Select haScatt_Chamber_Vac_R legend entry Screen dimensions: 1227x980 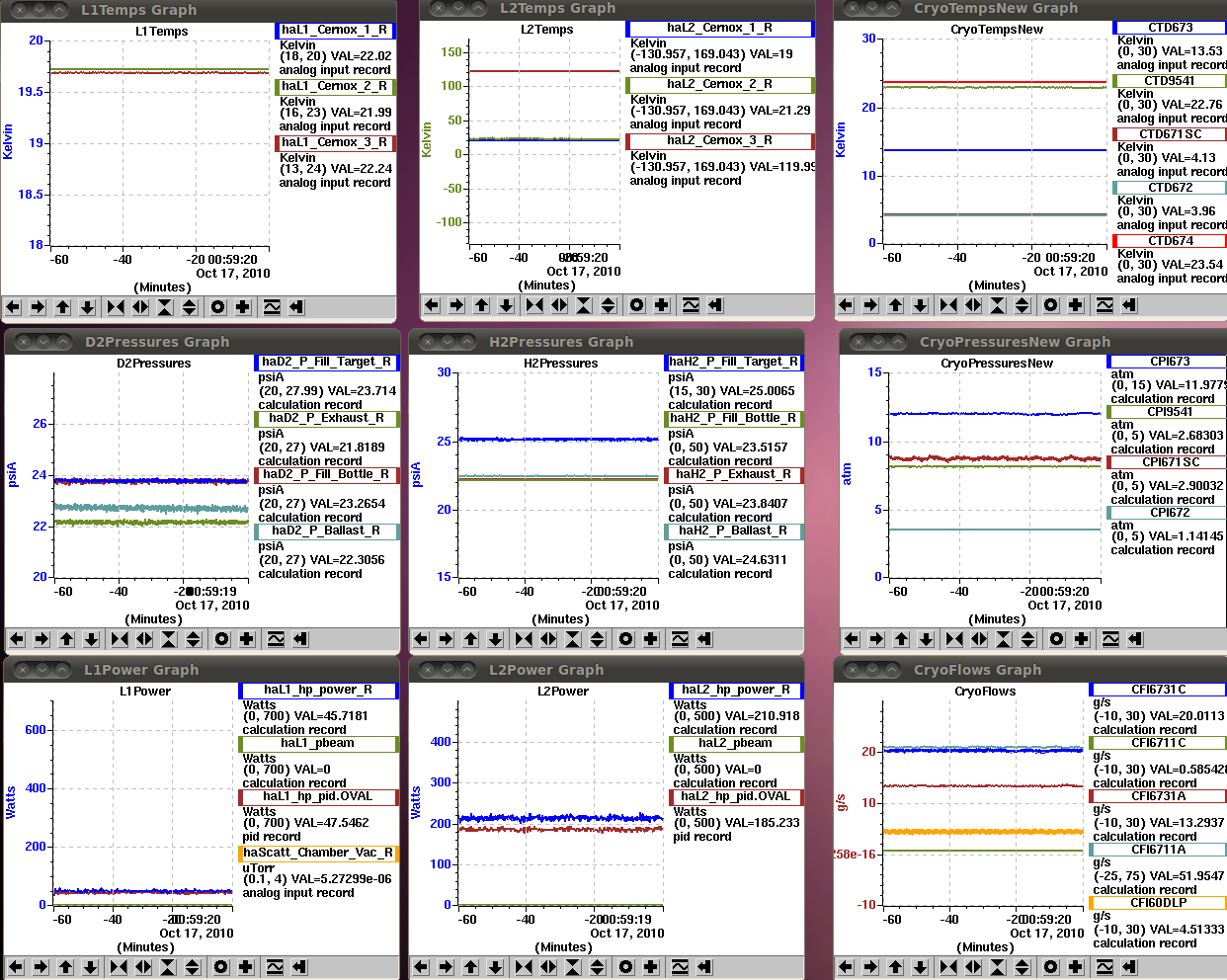point(318,854)
